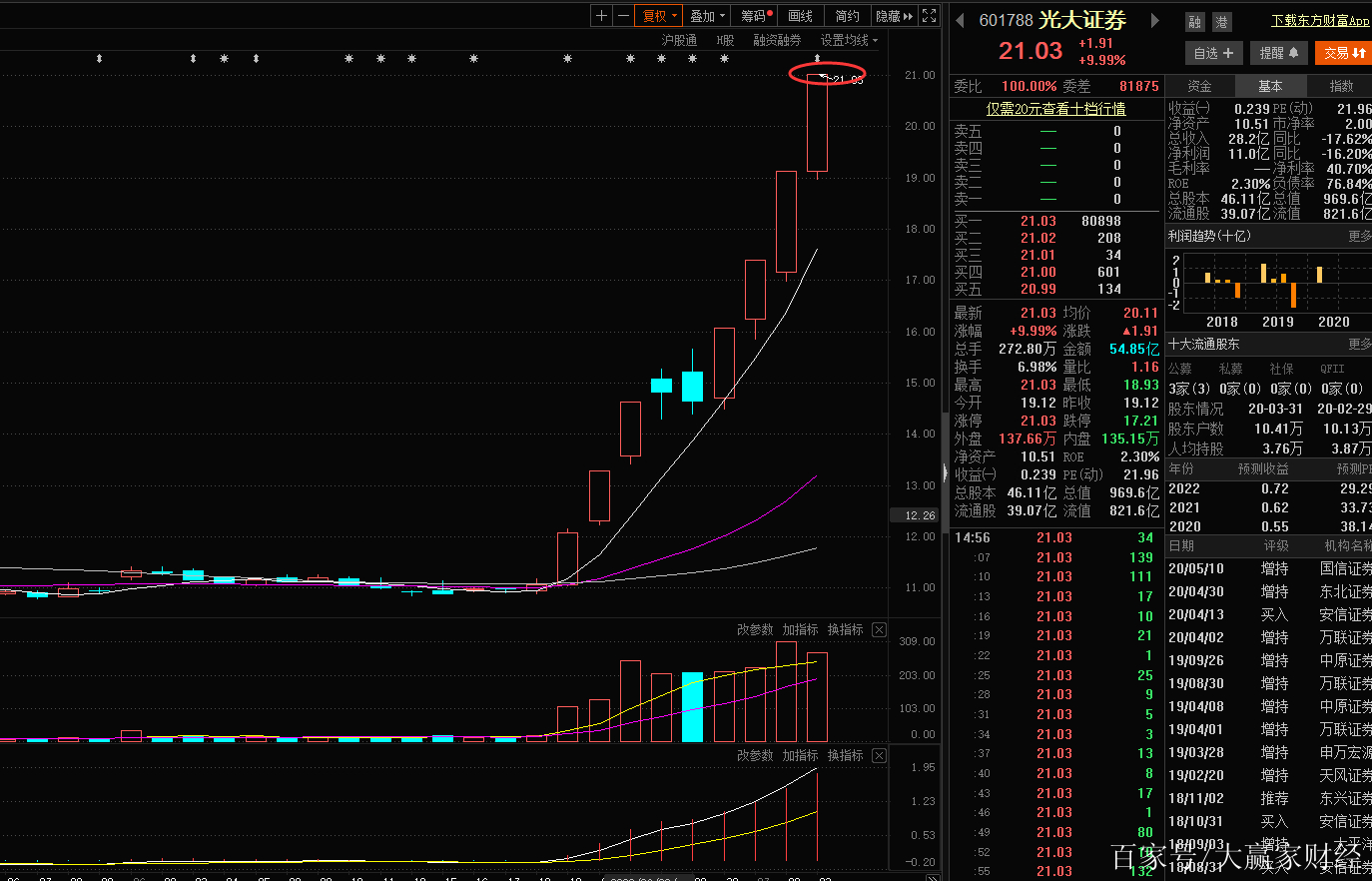Open the 叠加 overlay dropdown
The image size is (1372, 881).
click(x=707, y=16)
